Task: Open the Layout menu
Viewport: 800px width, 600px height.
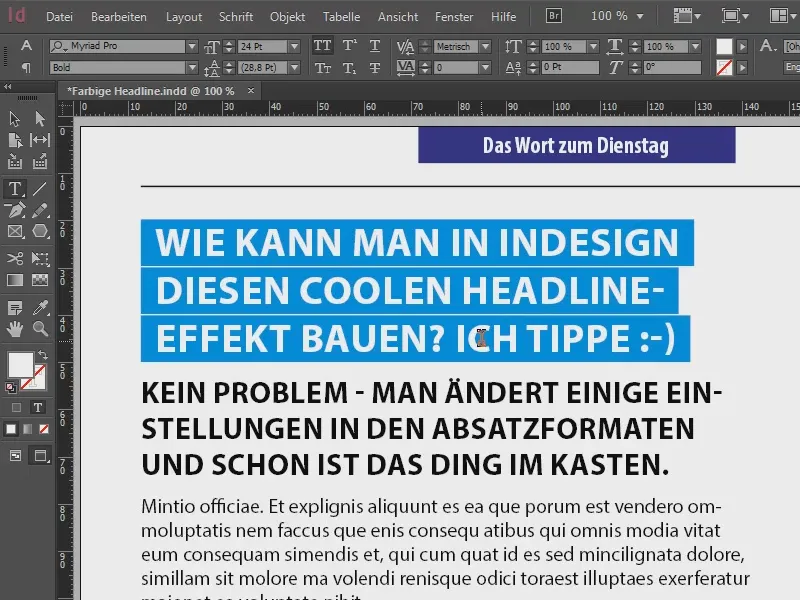Action: (x=184, y=17)
